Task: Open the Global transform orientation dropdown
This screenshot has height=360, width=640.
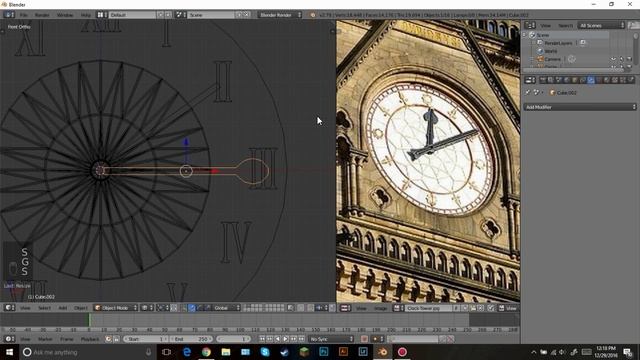Action: point(226,308)
